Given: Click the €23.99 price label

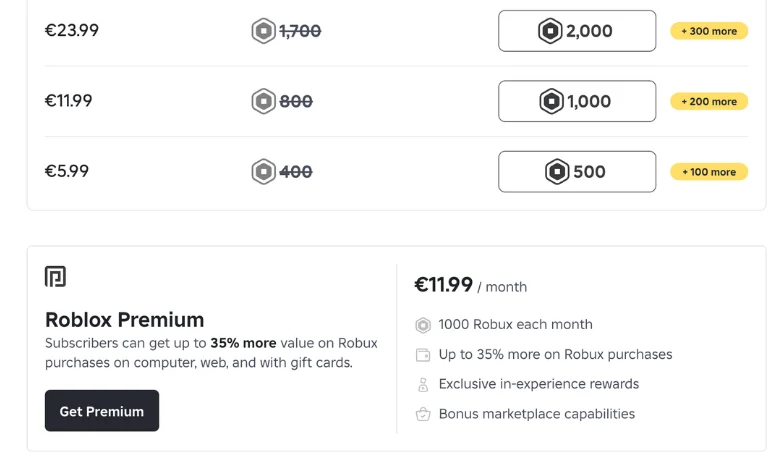Looking at the screenshot, I should tap(72, 30).
